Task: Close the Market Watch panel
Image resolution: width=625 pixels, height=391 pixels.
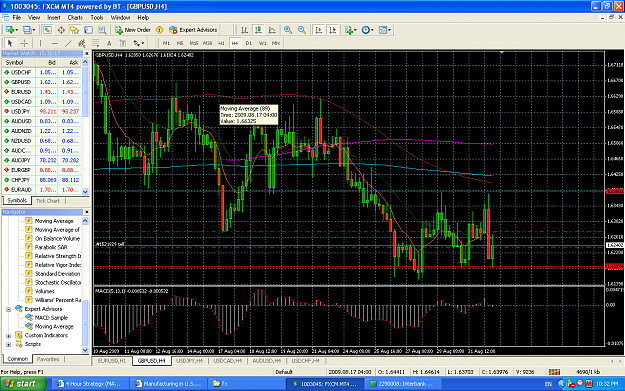Action: click(x=86, y=53)
